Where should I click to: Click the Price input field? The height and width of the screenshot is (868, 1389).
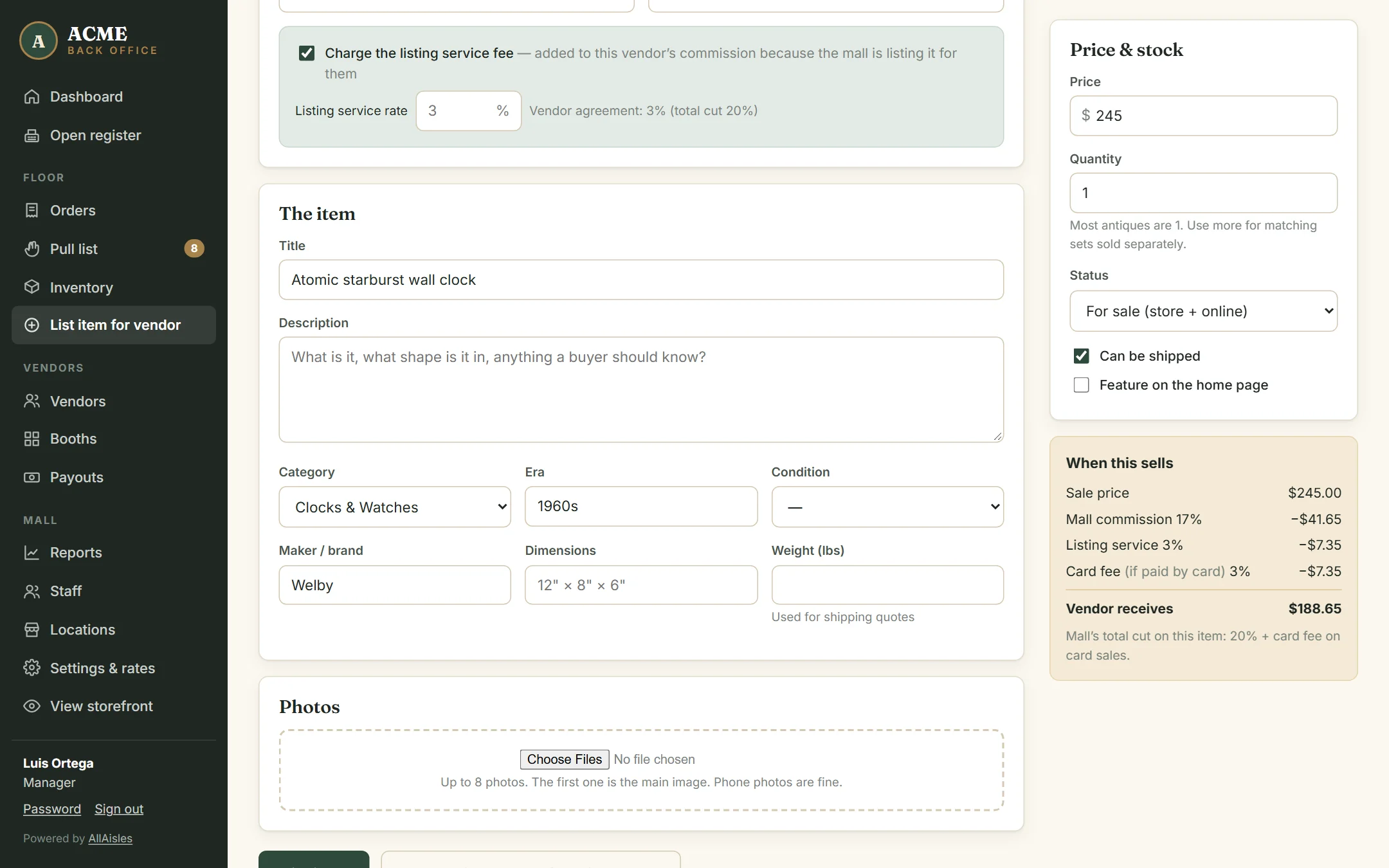(x=1203, y=116)
